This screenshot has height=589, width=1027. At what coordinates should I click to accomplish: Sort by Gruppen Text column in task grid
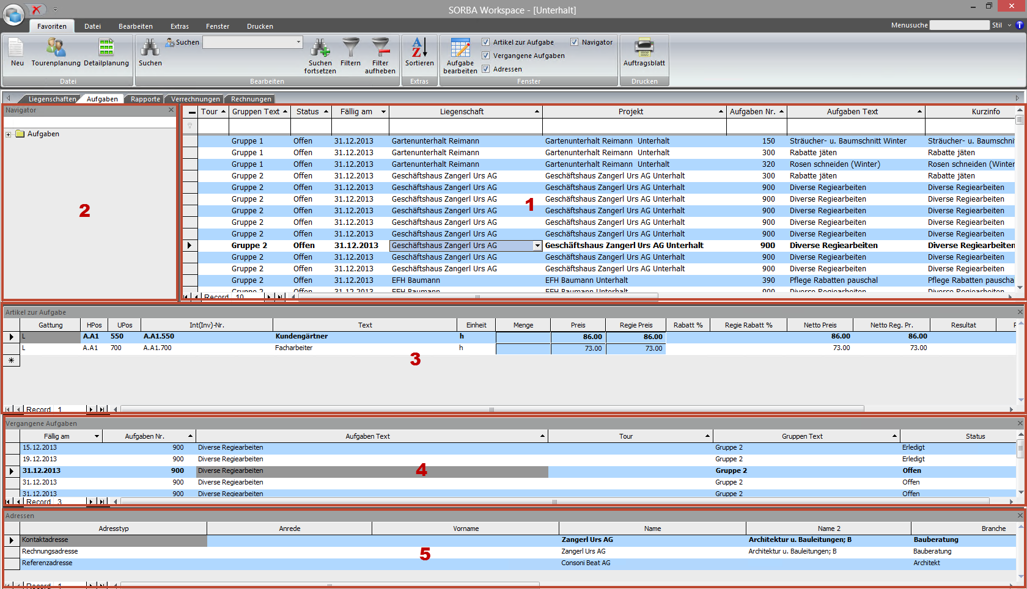(259, 112)
